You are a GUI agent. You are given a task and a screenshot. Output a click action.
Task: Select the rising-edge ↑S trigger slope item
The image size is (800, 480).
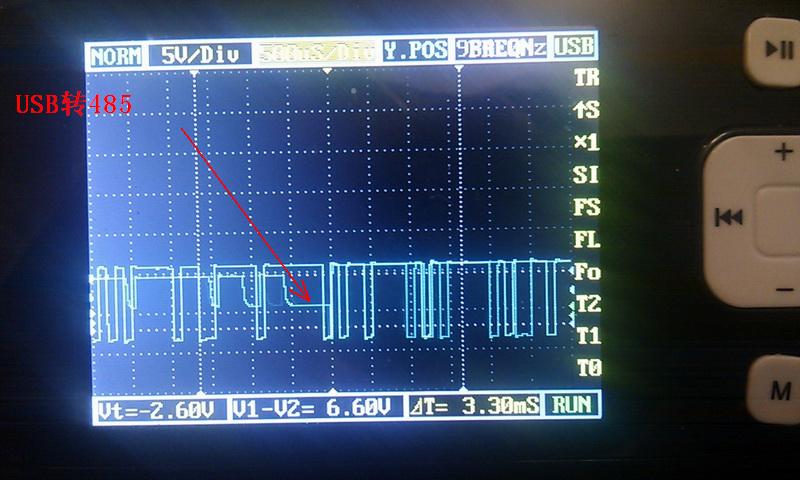[586, 110]
